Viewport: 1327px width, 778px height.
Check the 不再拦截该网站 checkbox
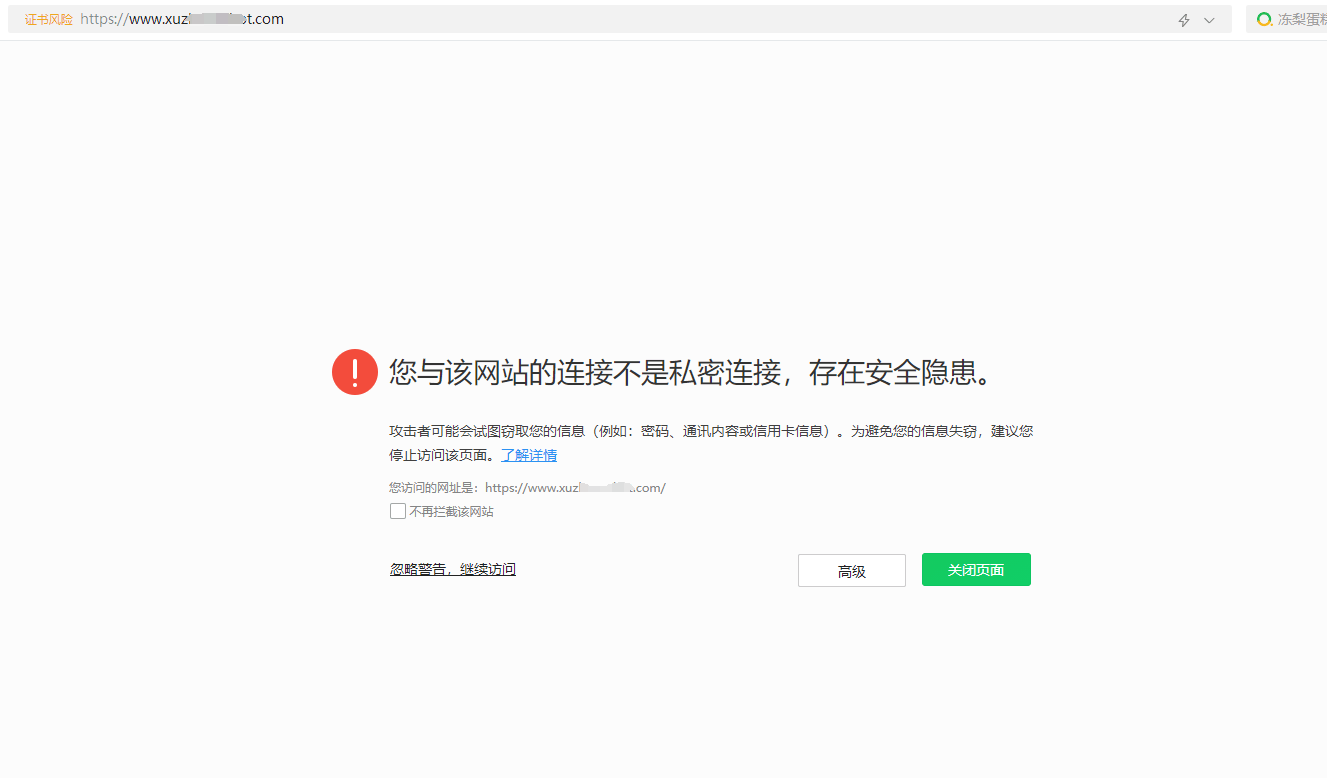coord(398,511)
